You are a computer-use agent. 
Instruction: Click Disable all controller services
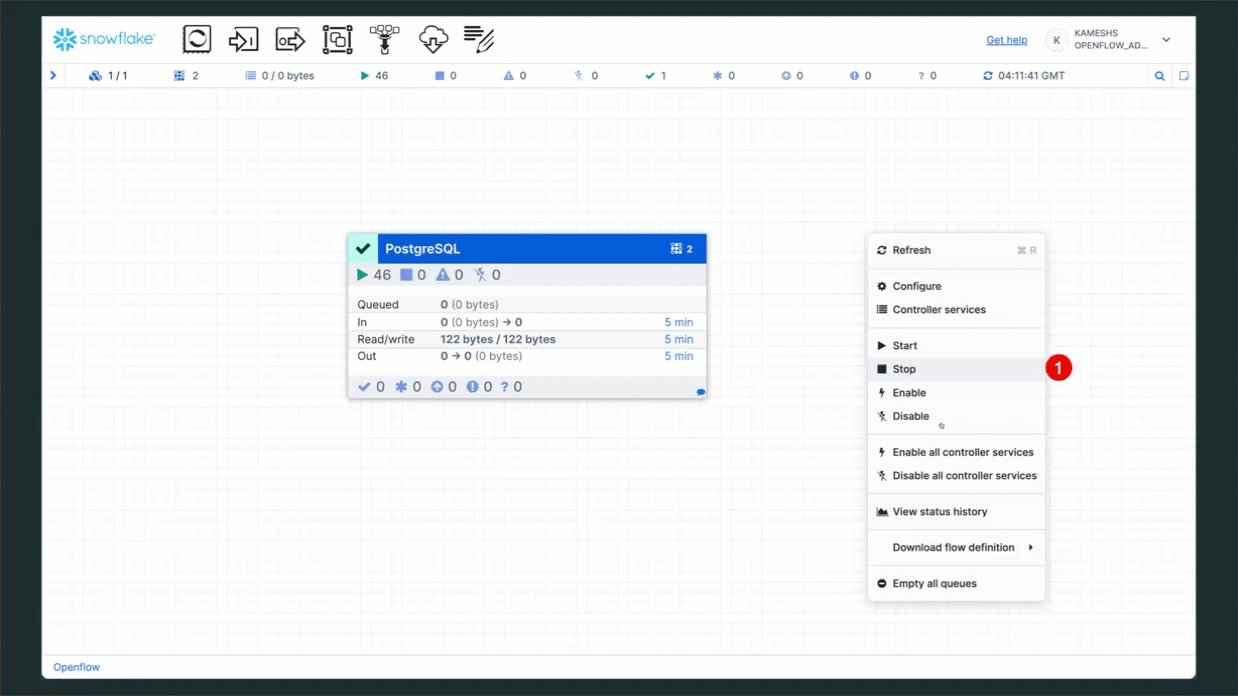point(964,476)
